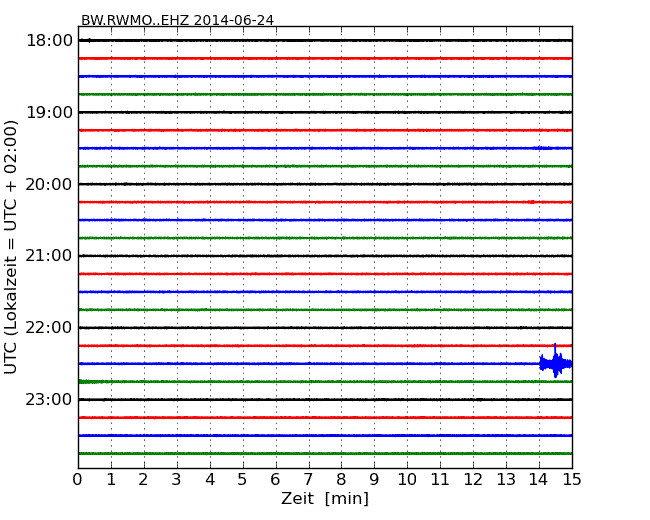Click x-axis tick label 4
Image resolution: width=650 pixels, height=520 pixels.
pos(210,479)
